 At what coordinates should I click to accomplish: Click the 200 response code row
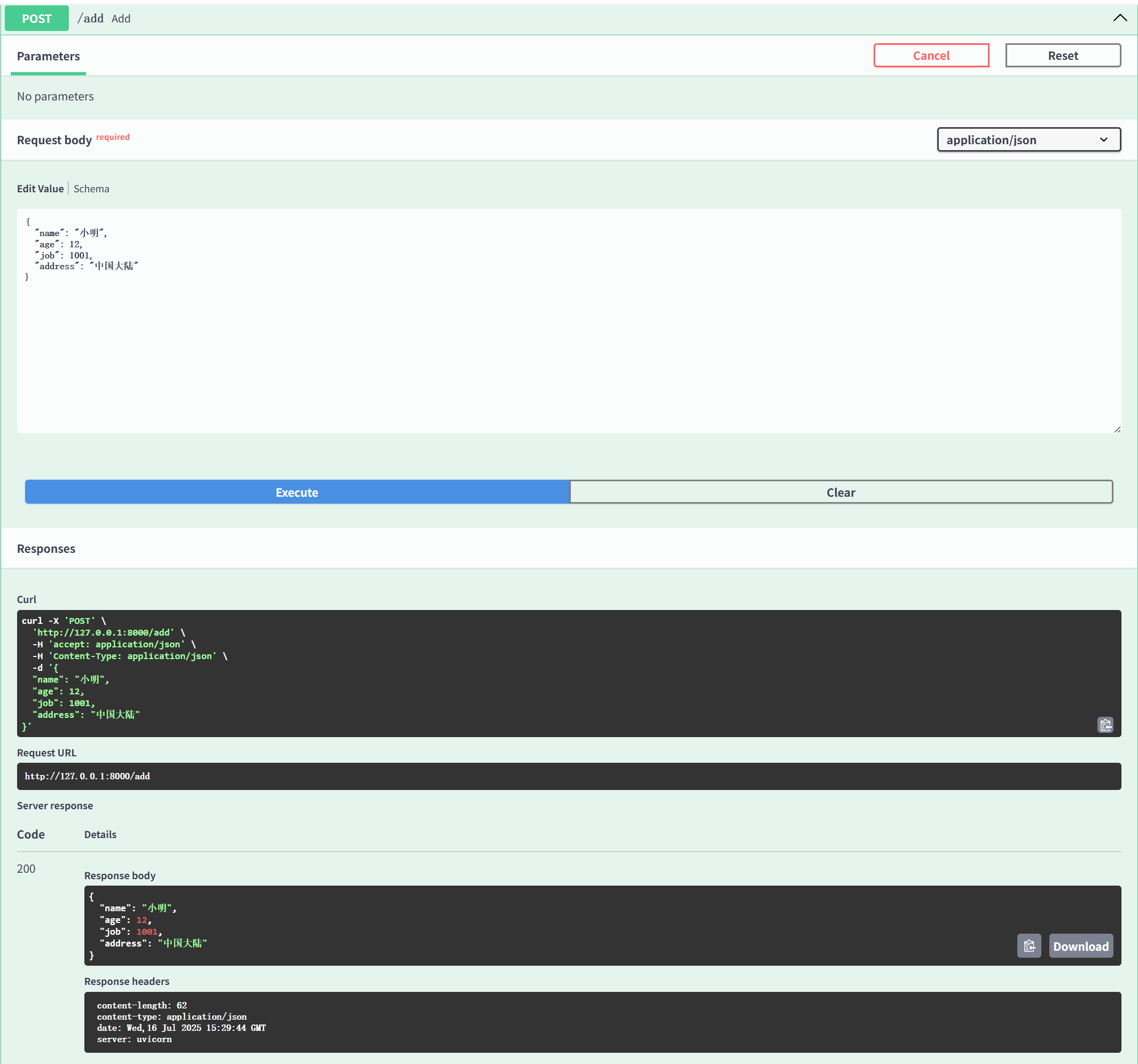click(26, 869)
